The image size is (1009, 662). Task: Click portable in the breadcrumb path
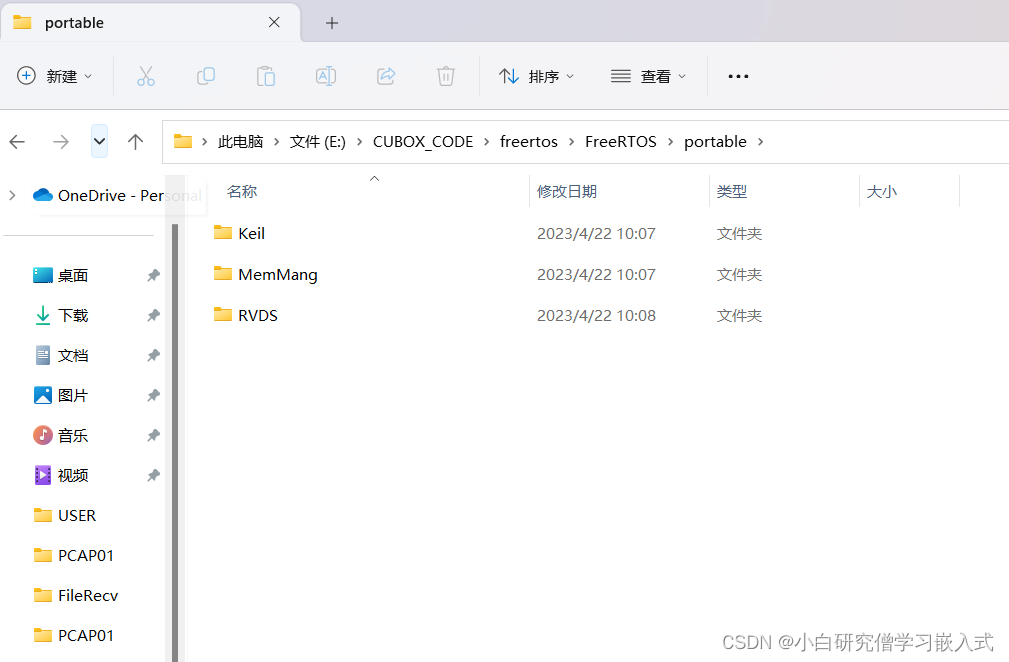point(715,142)
